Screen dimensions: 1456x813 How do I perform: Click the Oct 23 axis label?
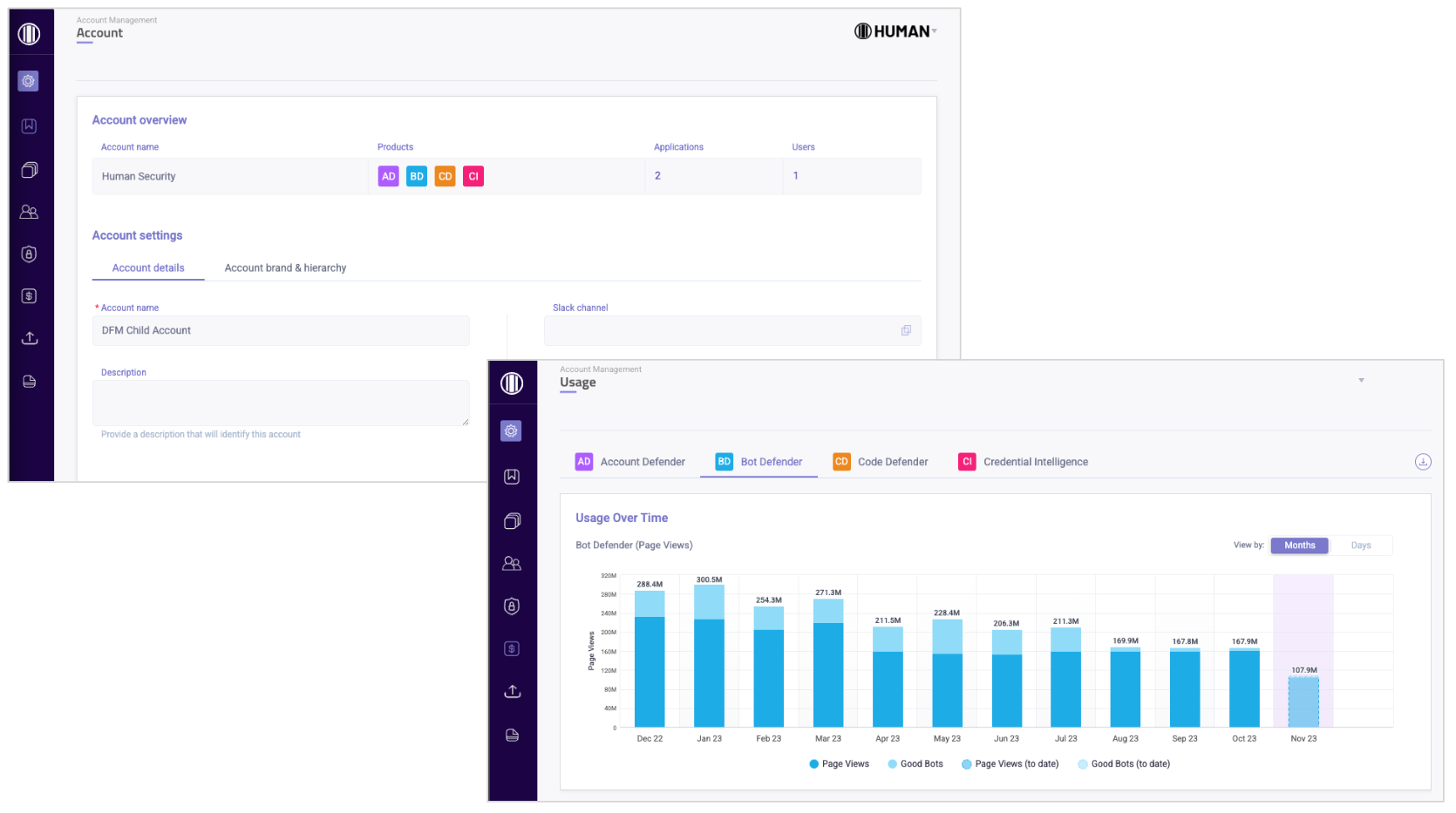click(x=1244, y=739)
